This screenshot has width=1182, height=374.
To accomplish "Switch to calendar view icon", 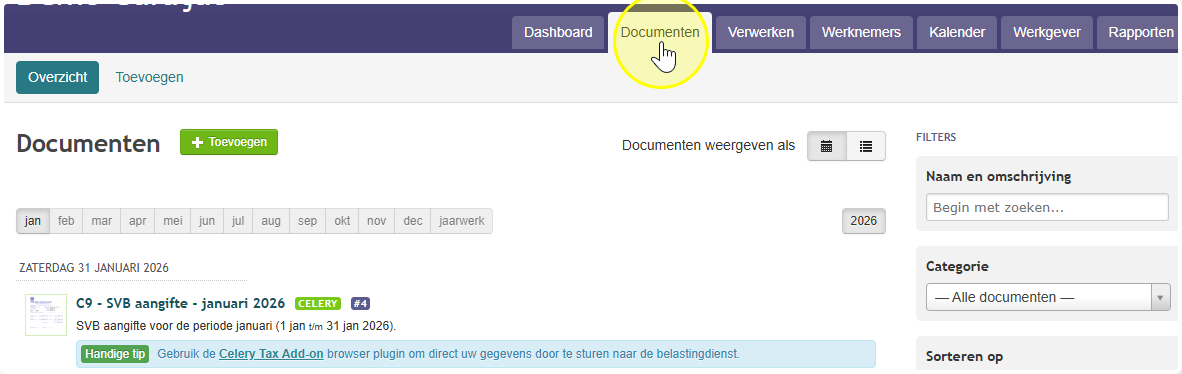I will tap(826, 146).
